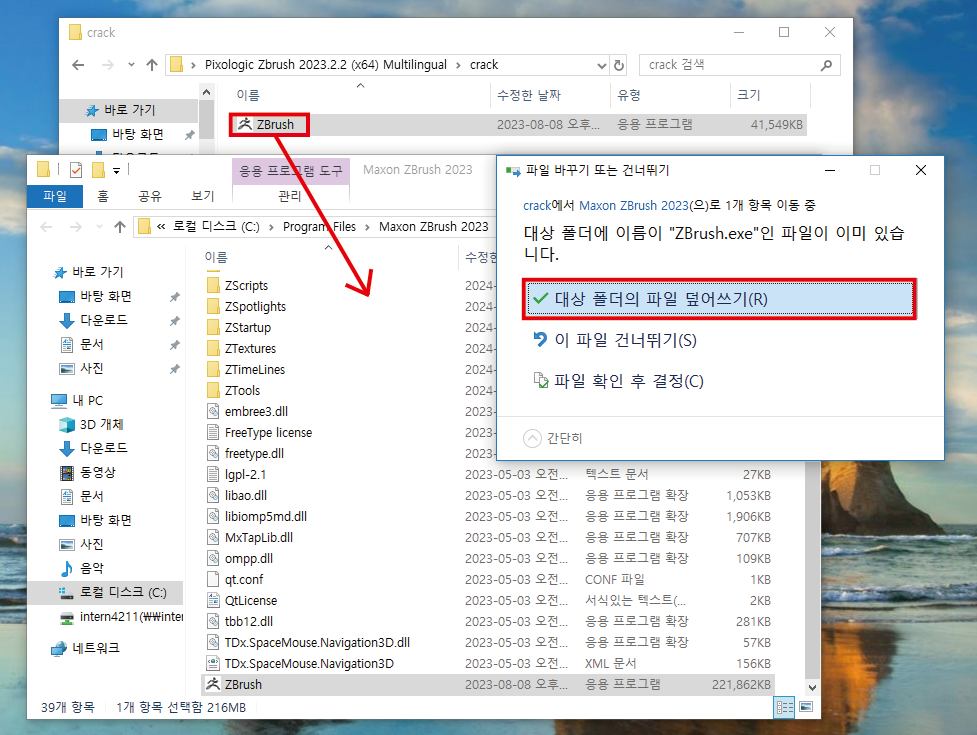The height and width of the screenshot is (735, 977).
Task: Select ZBrush application in Maxon folder
Action: coord(489,685)
